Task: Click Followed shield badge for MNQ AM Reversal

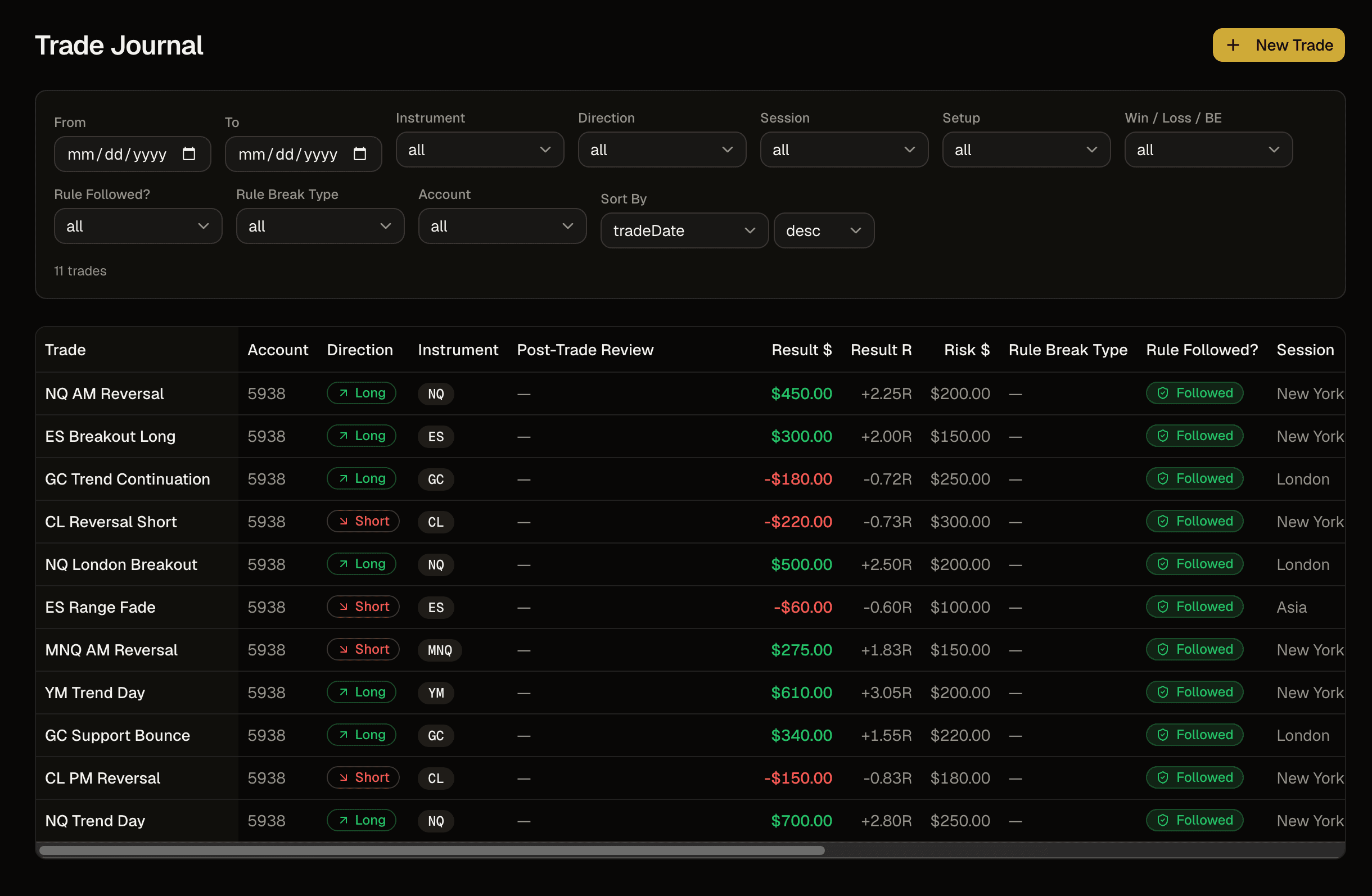Action: pyautogui.click(x=1194, y=649)
